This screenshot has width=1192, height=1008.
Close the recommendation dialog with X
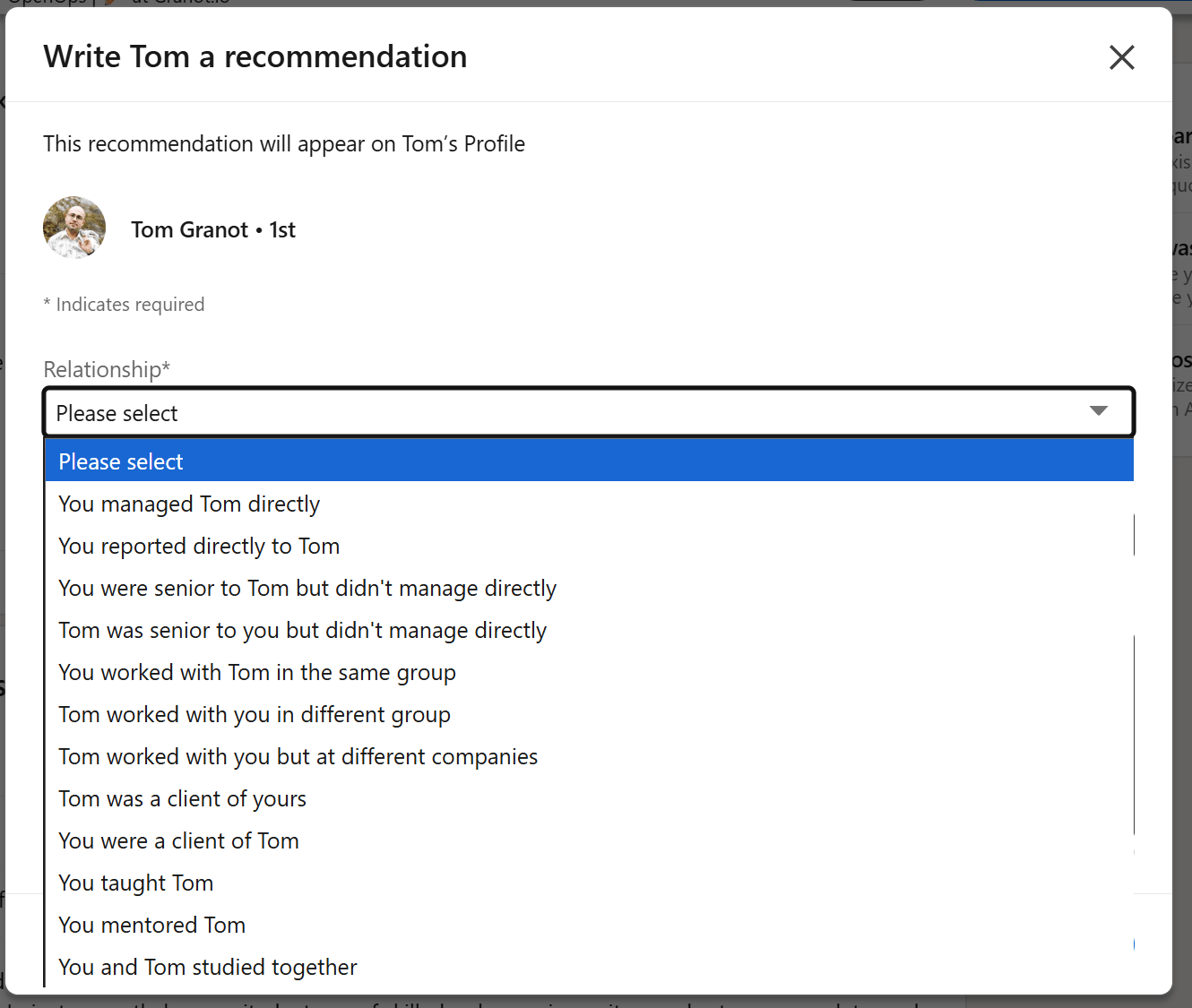1121,57
